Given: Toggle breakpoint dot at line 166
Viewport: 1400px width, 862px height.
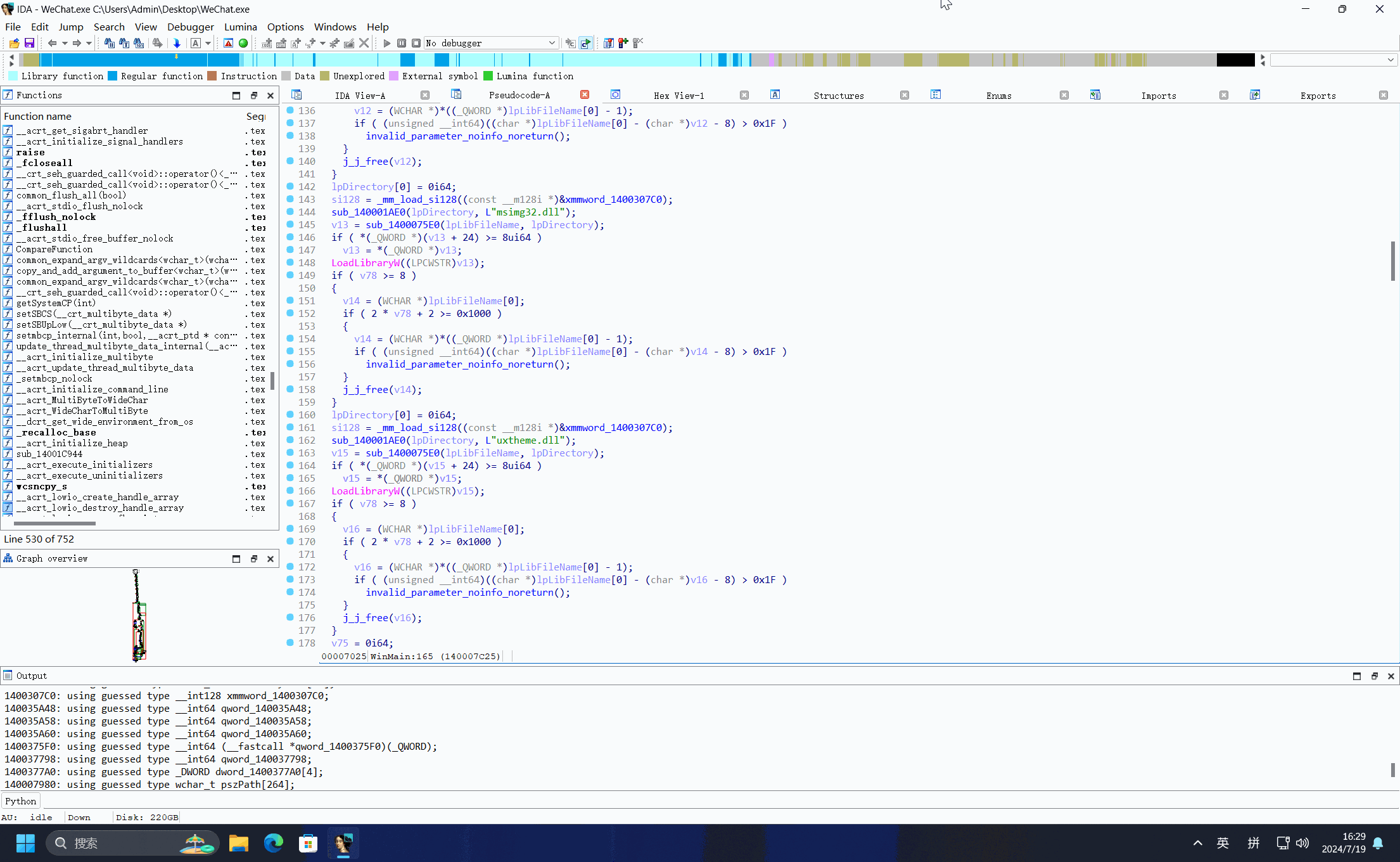Looking at the screenshot, I should (290, 491).
